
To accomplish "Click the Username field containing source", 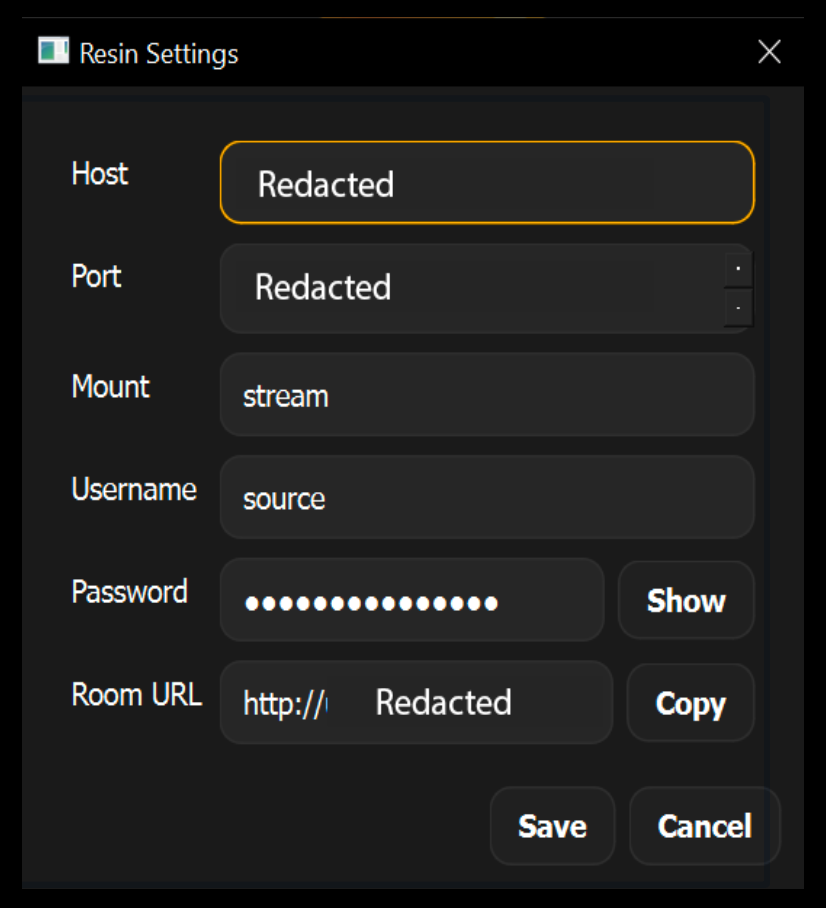I will (x=486, y=498).
